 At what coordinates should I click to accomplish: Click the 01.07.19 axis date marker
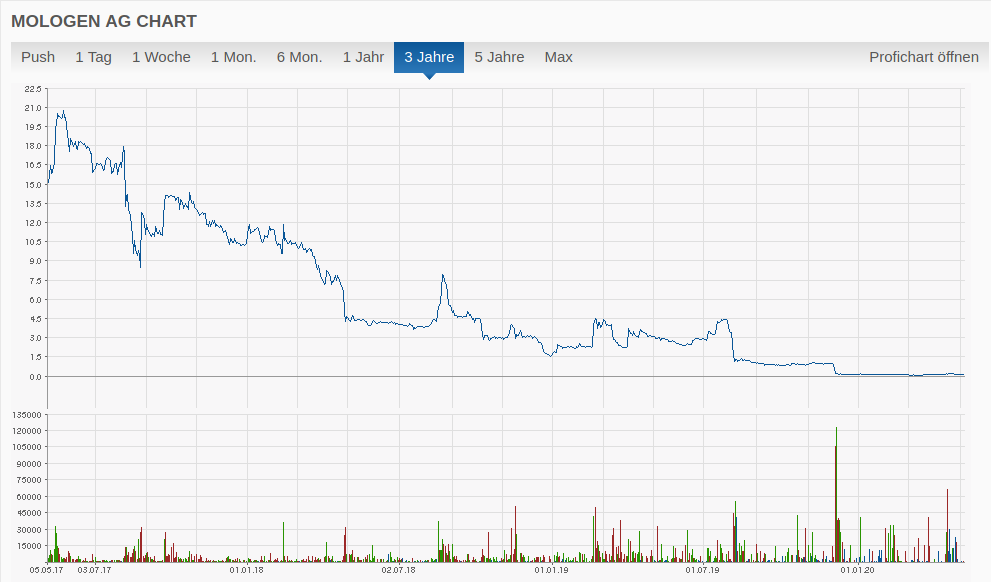pos(702,571)
